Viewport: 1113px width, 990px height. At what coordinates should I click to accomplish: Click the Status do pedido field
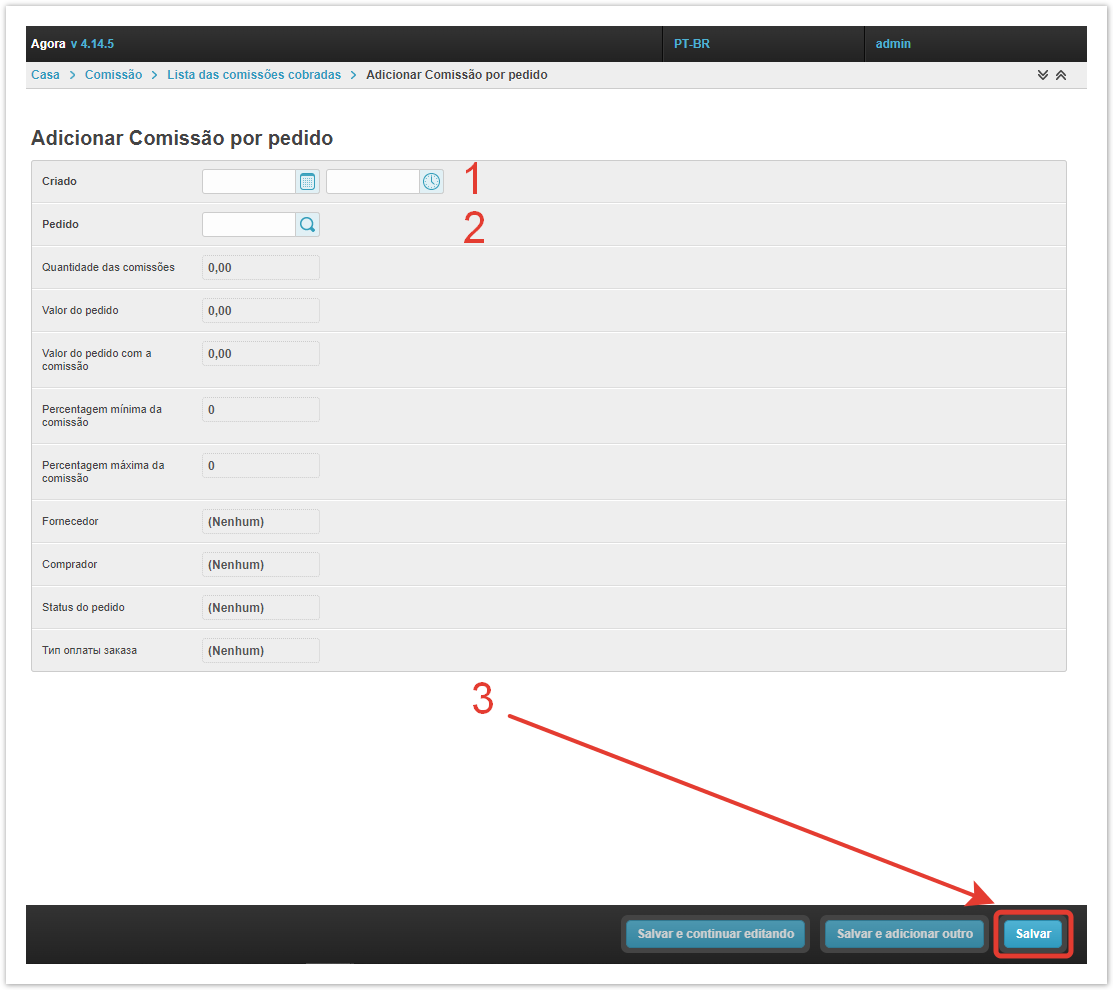pos(260,608)
